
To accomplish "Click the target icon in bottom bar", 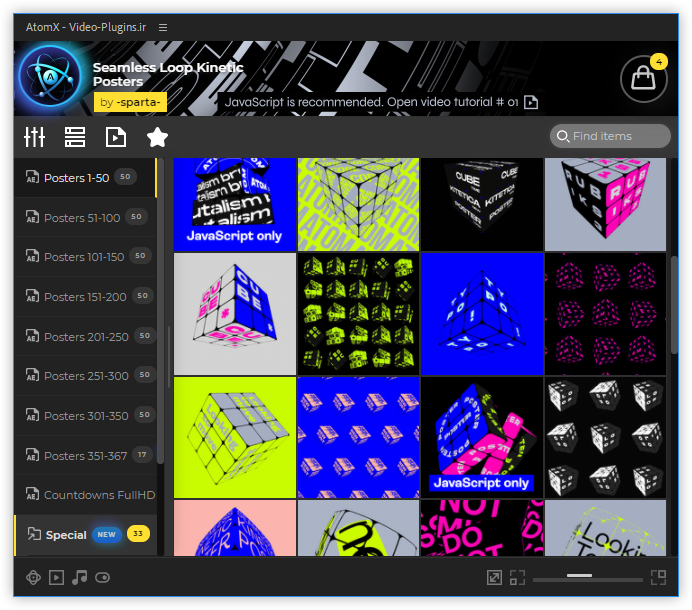I will click(34, 577).
